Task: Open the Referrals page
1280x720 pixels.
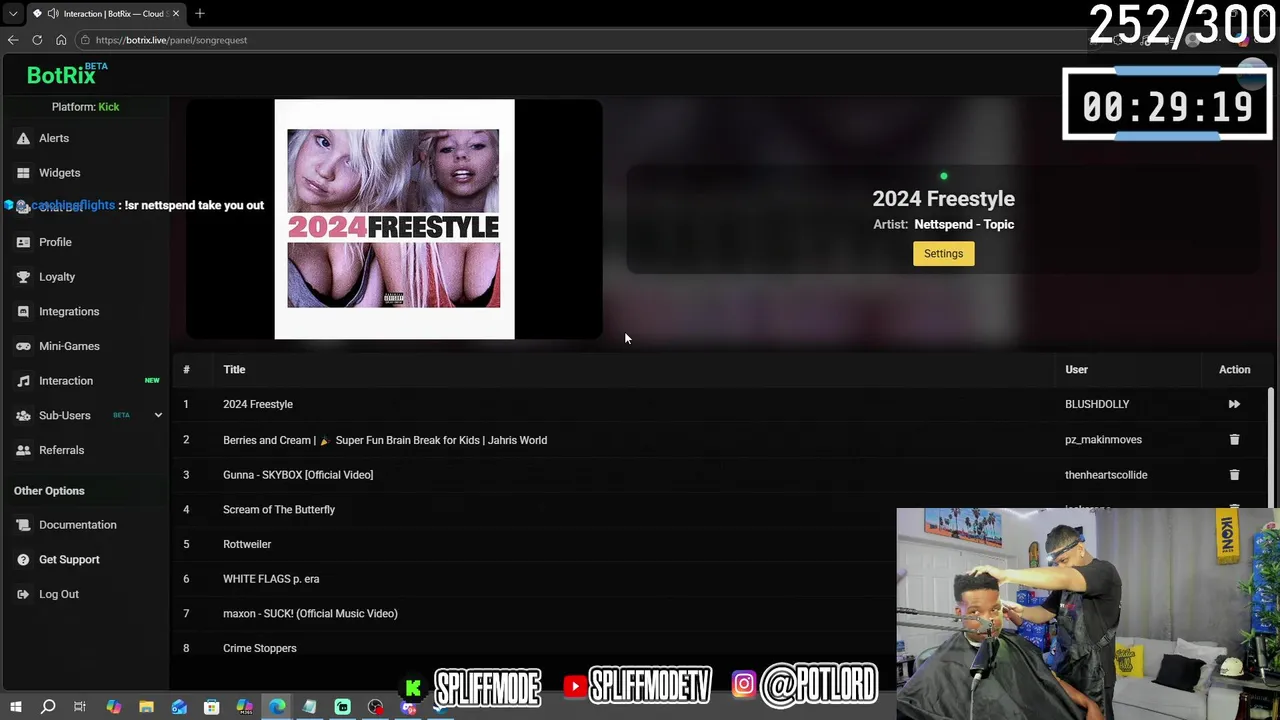Action: (x=61, y=450)
